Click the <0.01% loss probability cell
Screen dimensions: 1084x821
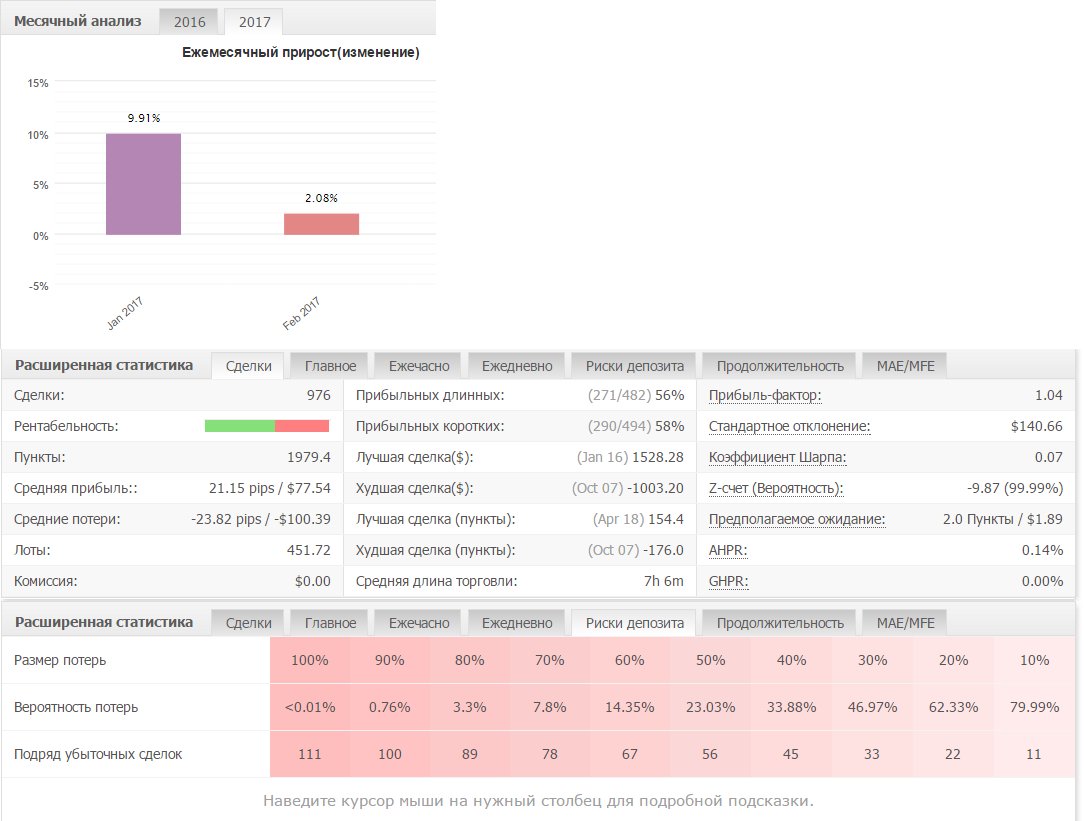coord(310,707)
